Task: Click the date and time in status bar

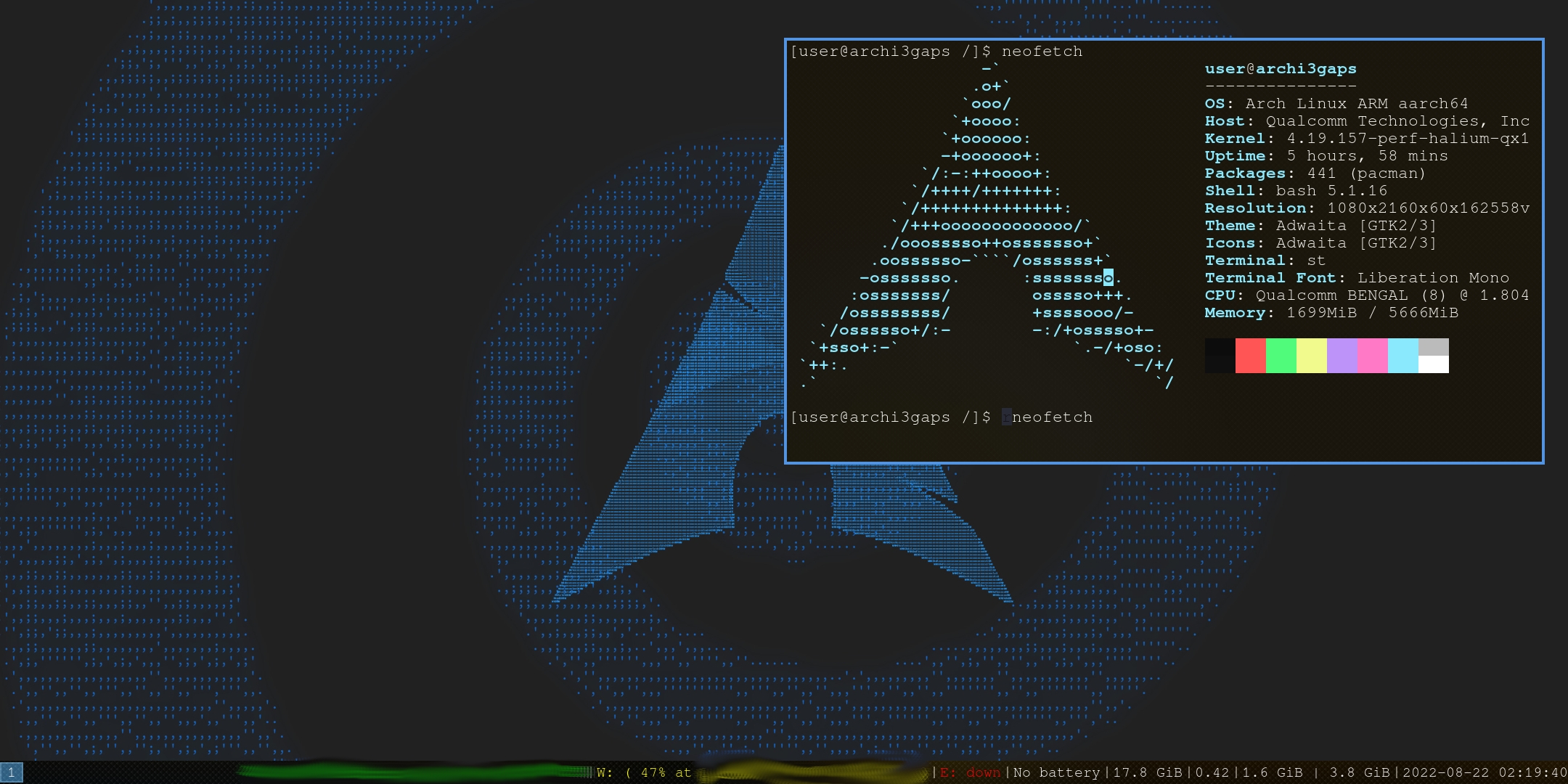Action: click(x=1485, y=772)
